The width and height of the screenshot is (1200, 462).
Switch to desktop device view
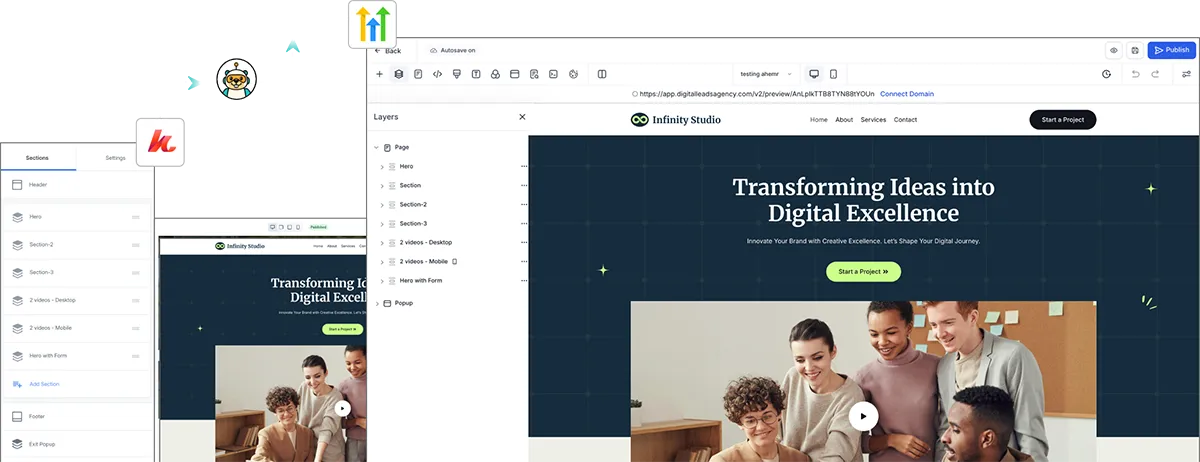click(x=814, y=74)
